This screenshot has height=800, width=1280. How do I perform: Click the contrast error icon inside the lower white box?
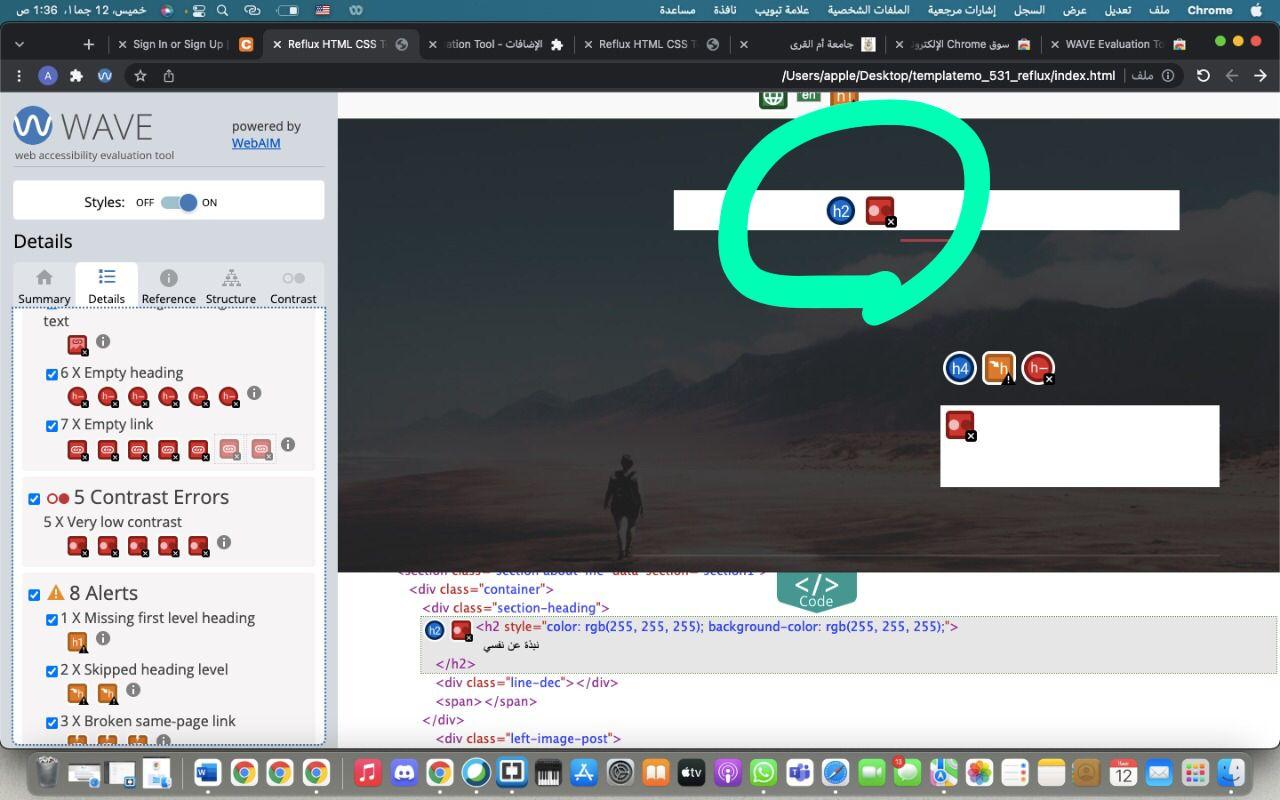[960, 426]
